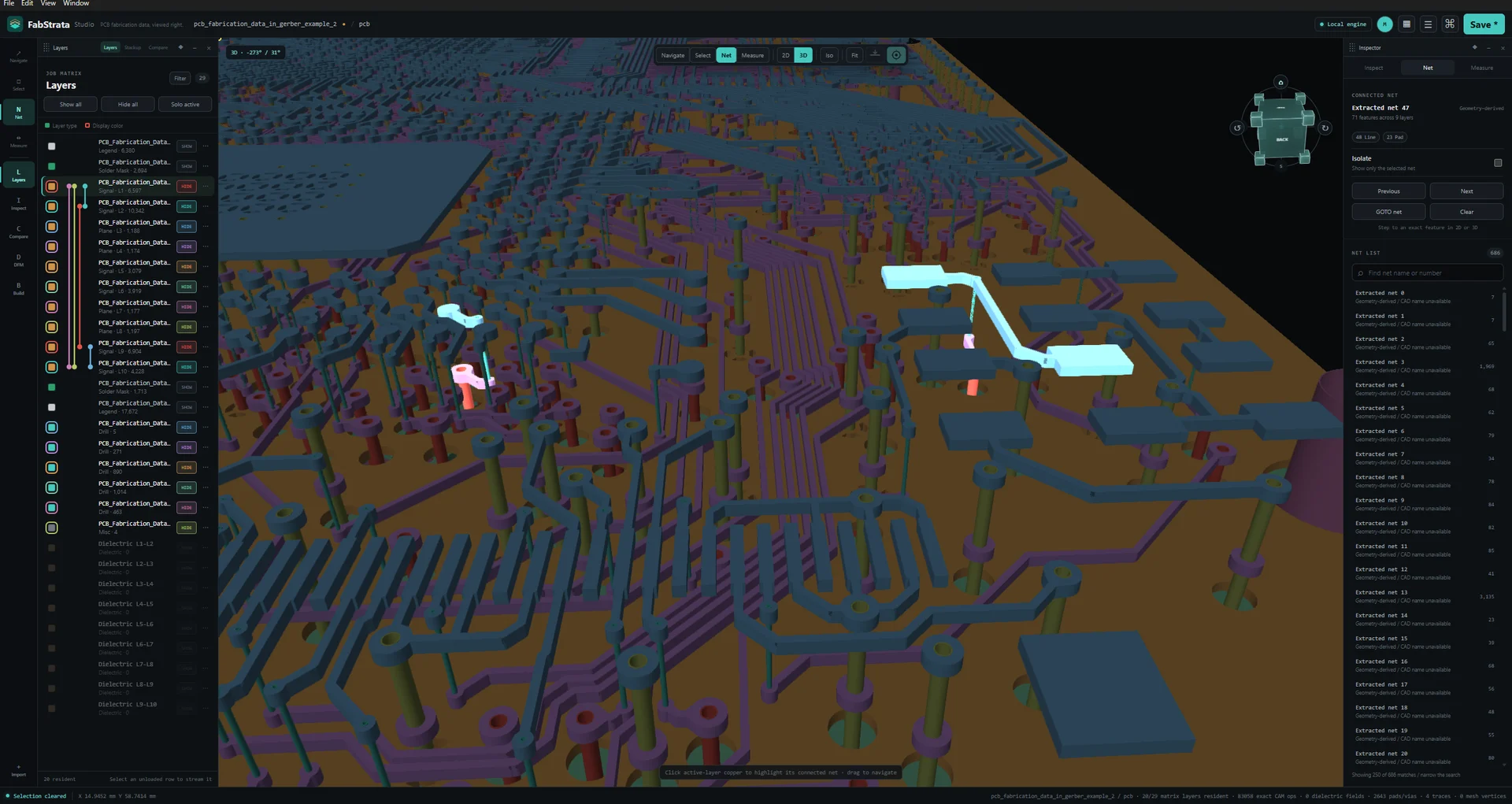Open the command palette icon
Image resolution: width=1512 pixels, height=804 pixels.
[1450, 24]
